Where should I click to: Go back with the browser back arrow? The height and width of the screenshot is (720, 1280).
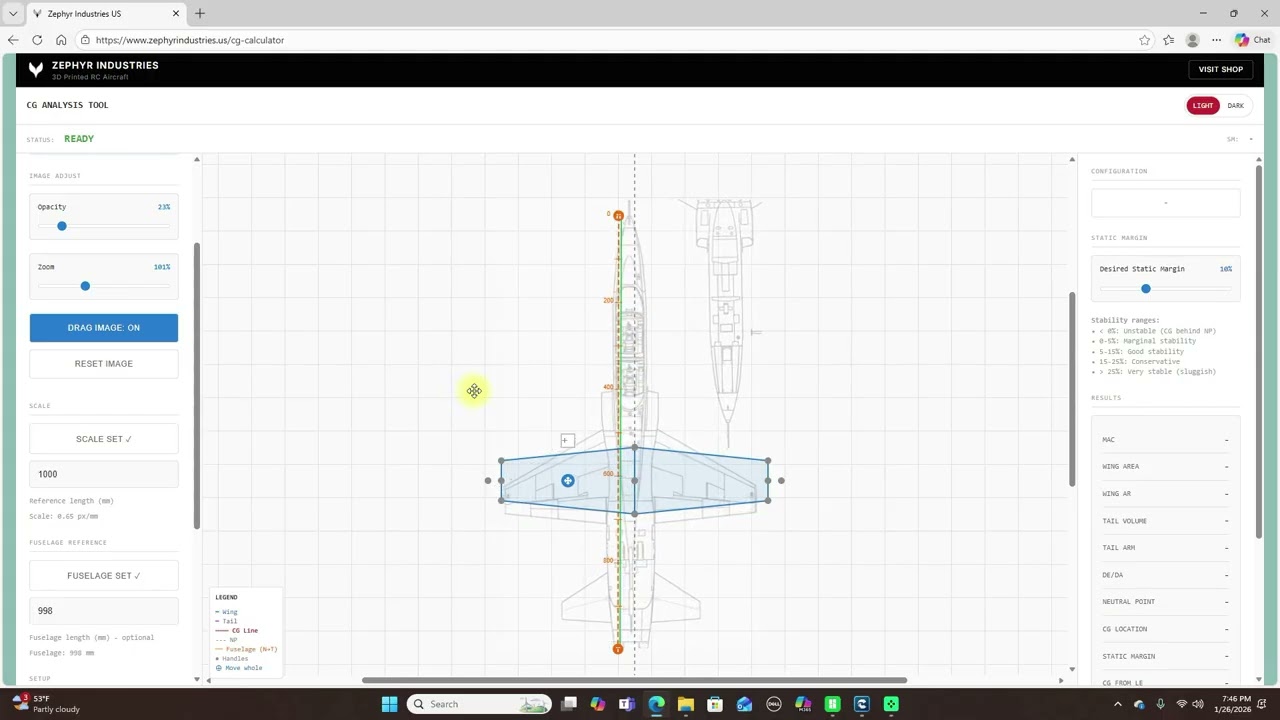pos(13,40)
